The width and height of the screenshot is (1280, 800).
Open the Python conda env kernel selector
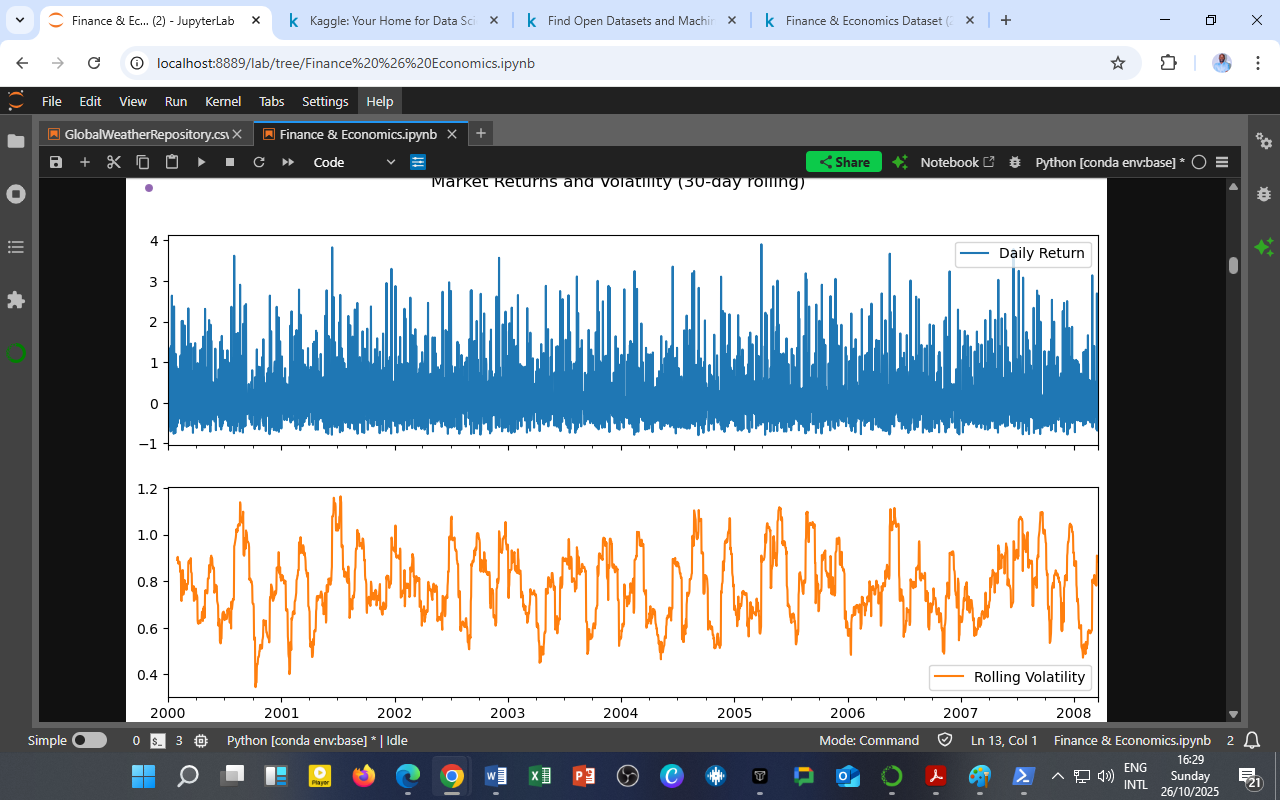[x=1109, y=162]
